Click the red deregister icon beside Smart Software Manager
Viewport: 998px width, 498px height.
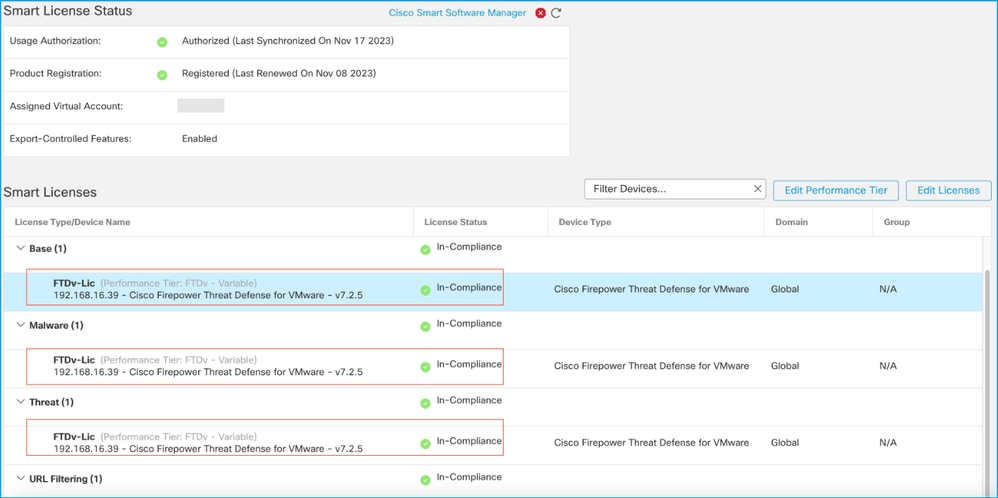pos(540,13)
